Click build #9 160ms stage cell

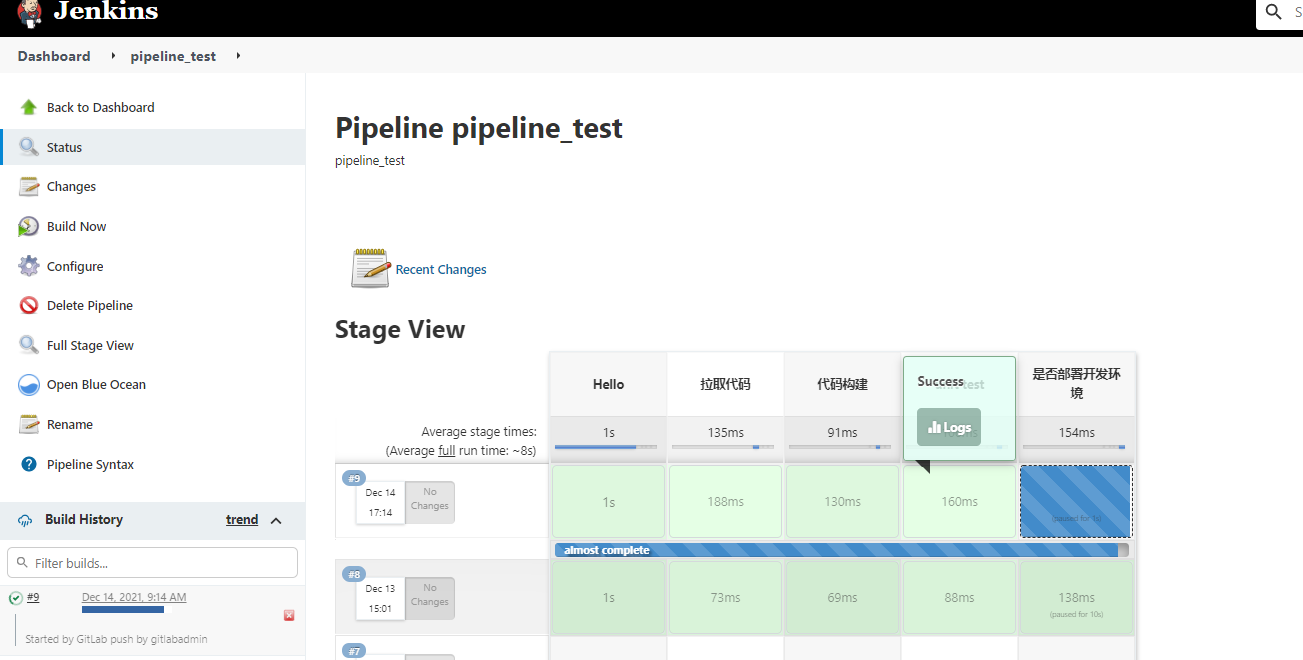(x=959, y=501)
